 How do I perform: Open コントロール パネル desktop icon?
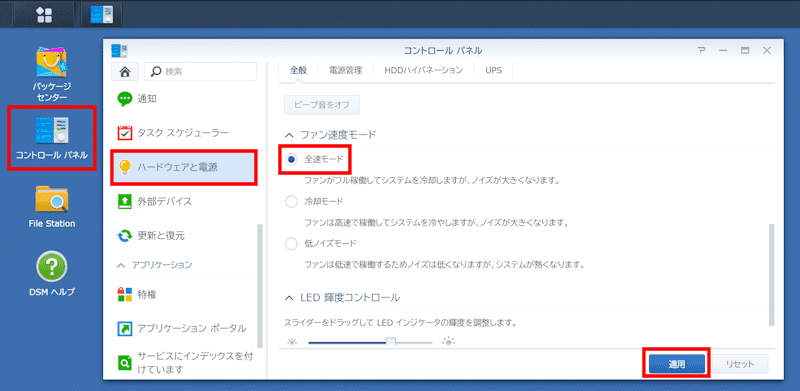click(x=53, y=138)
